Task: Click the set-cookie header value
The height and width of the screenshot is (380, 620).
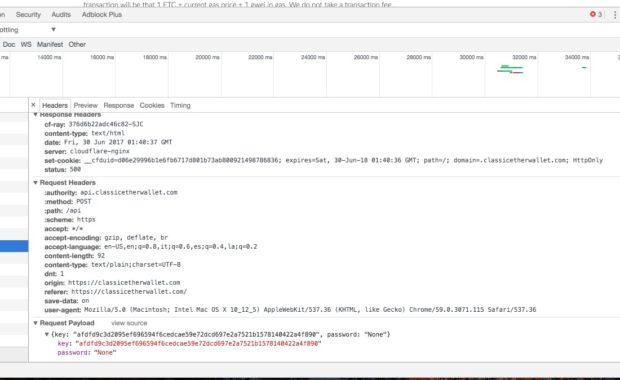Action: 343,160
